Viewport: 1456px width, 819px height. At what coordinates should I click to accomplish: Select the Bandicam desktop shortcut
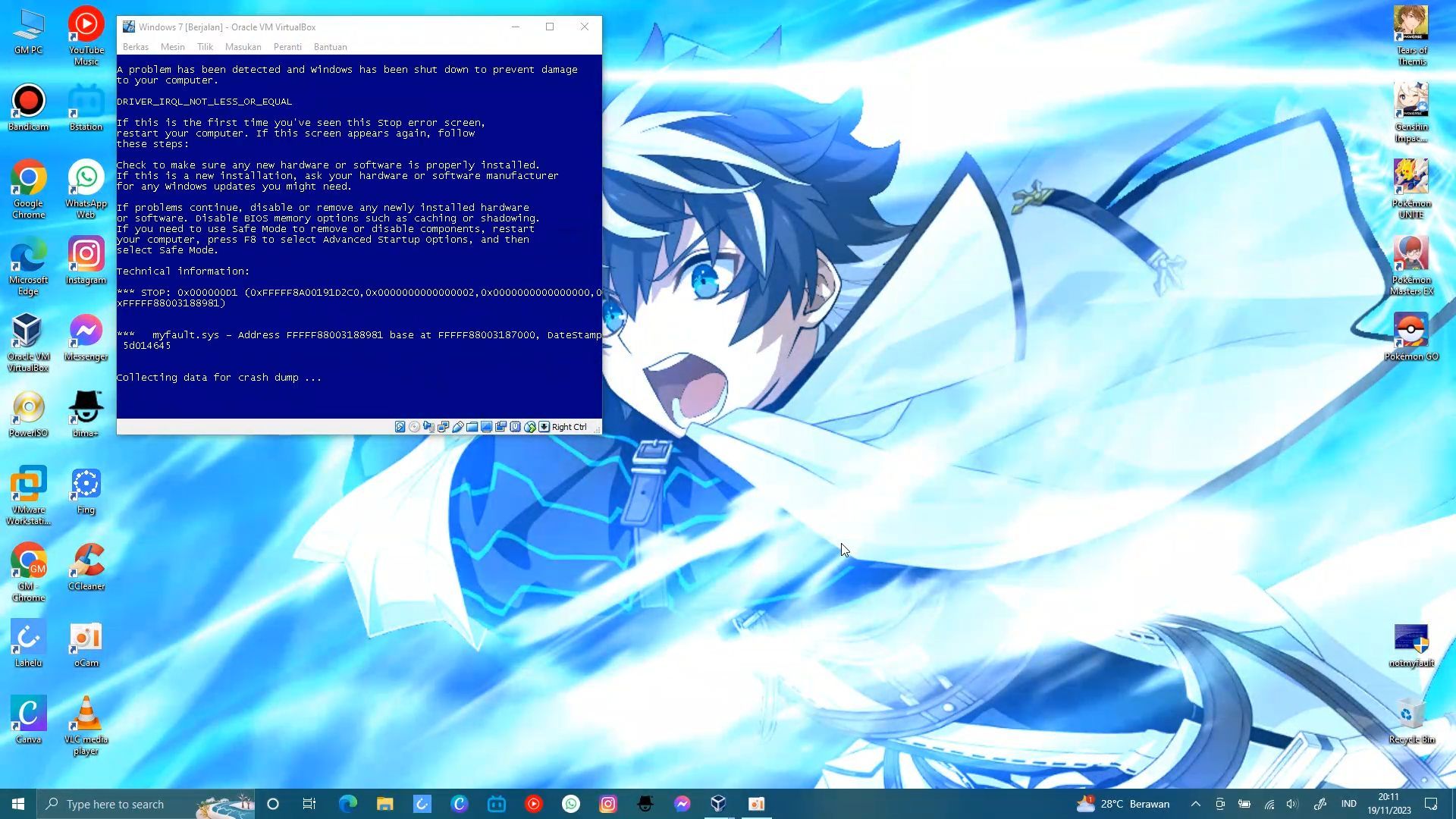(28, 108)
